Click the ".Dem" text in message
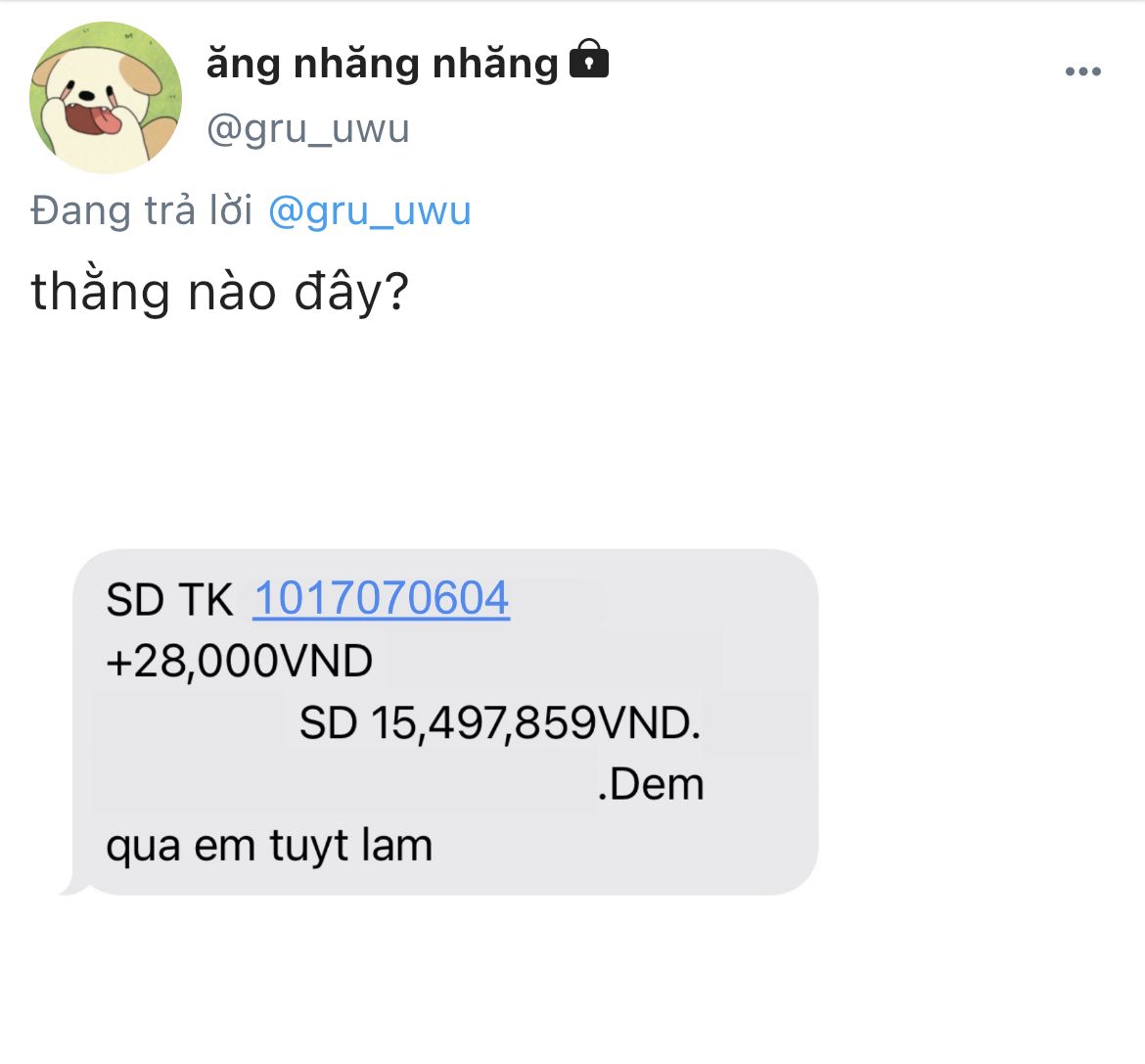Image resolution: width=1145 pixels, height=1064 pixels. [651, 785]
